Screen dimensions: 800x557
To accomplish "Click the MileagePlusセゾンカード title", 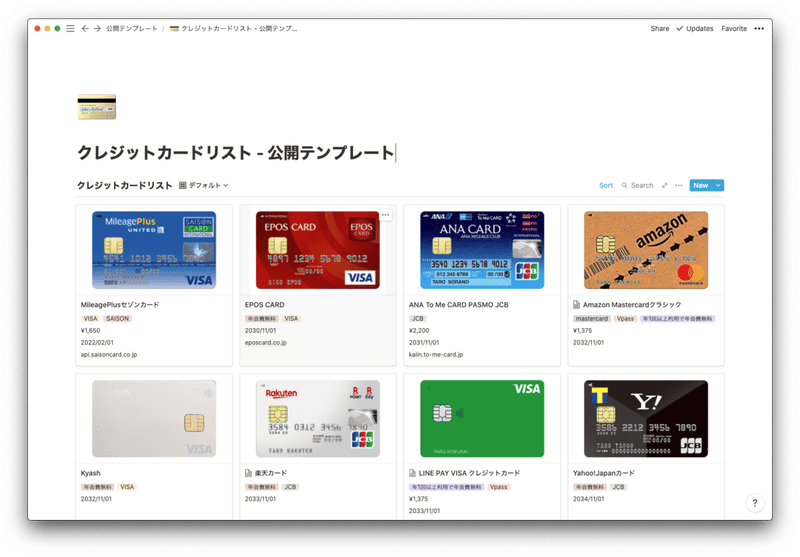I will tap(120, 305).
